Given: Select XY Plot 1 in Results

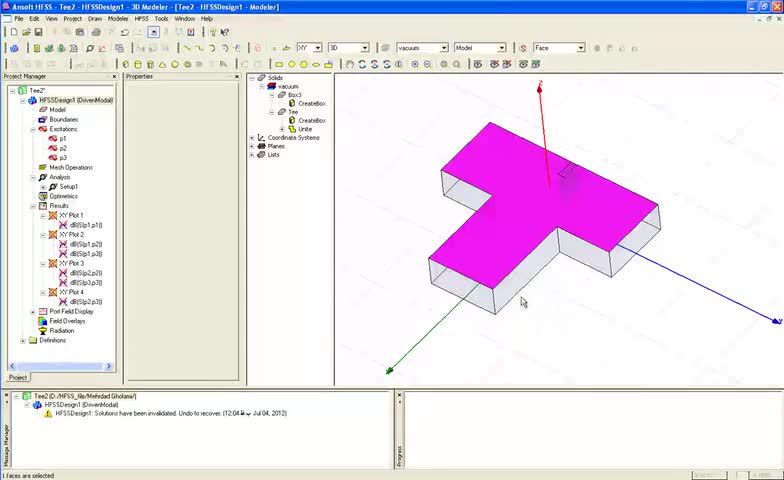Looking at the screenshot, I should (x=71, y=216).
